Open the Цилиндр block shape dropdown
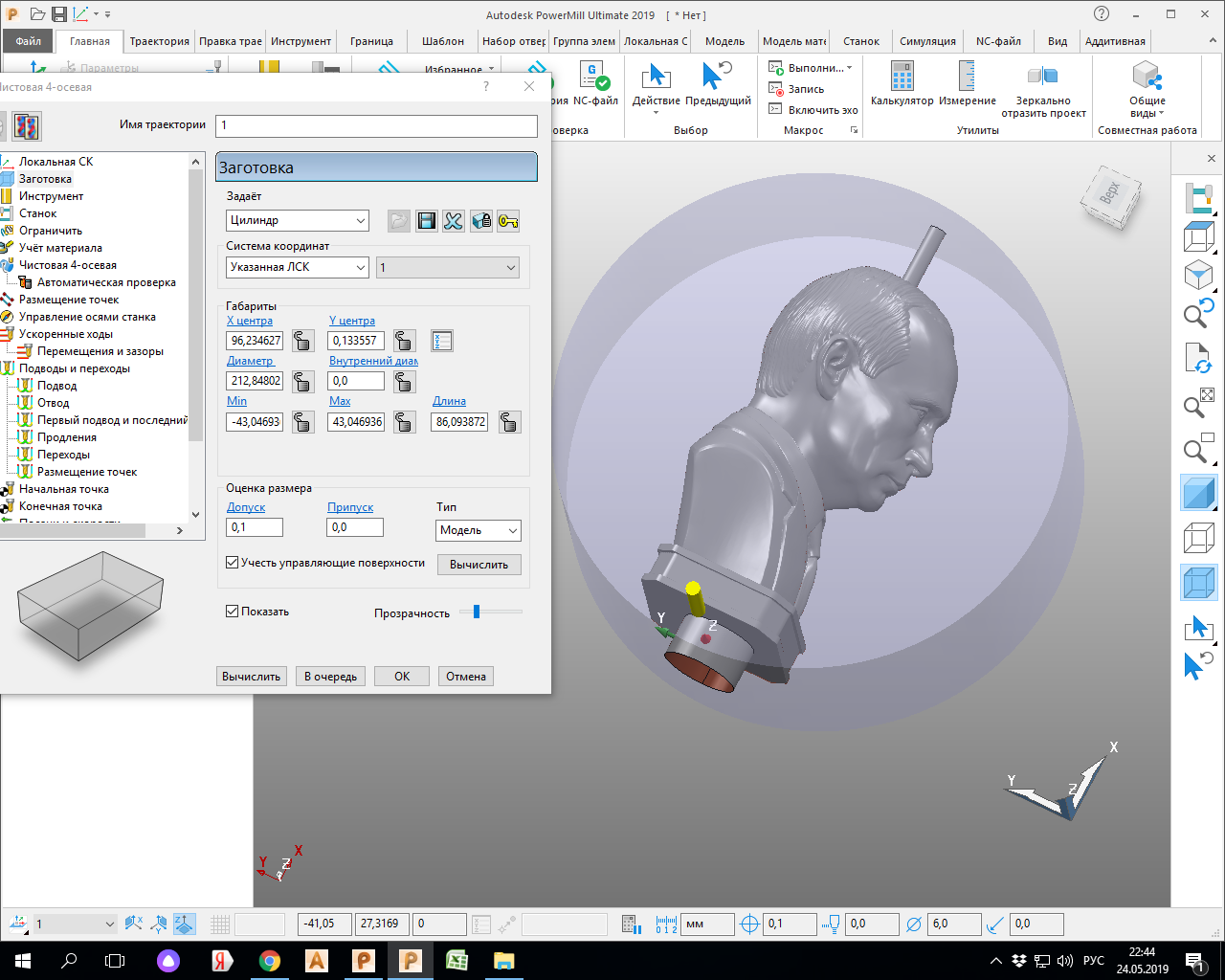This screenshot has height=980, width=1225. [298, 221]
